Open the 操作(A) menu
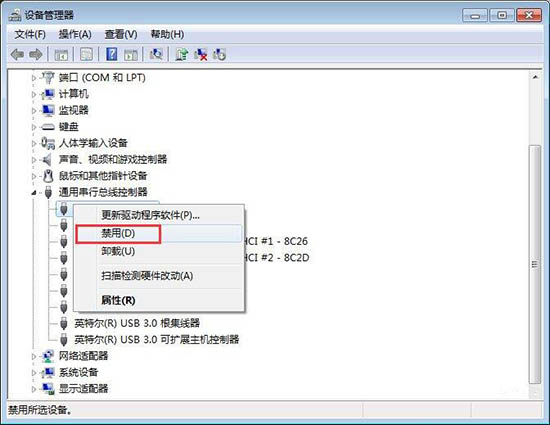 click(75, 34)
